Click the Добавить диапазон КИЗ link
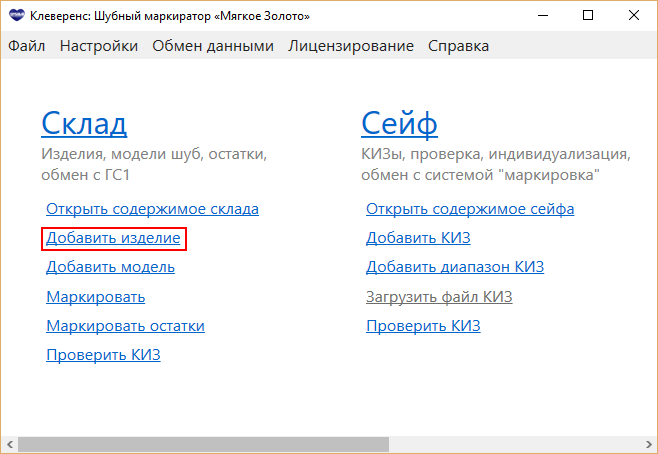The width and height of the screenshot is (658, 454). click(x=455, y=267)
